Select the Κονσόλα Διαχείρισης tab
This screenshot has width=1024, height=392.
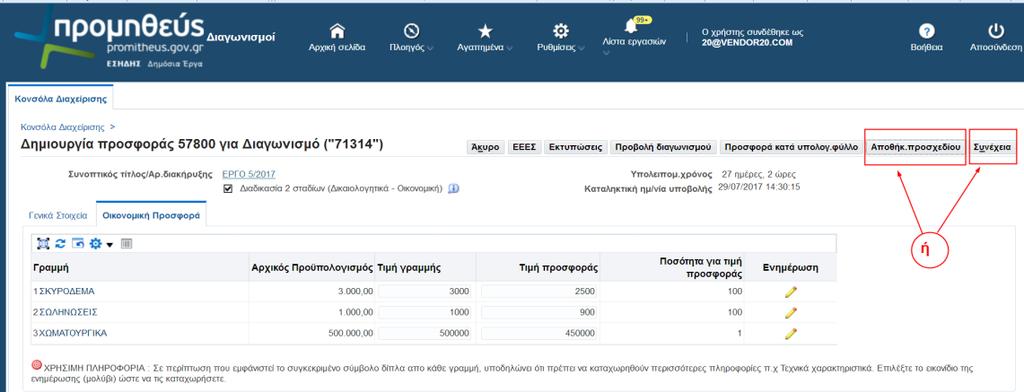[x=60, y=99]
